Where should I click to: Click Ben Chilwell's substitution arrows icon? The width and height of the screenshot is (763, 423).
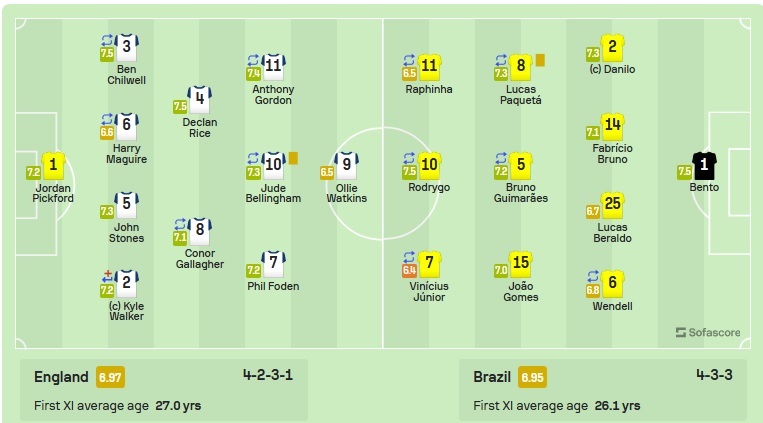pyautogui.click(x=107, y=40)
